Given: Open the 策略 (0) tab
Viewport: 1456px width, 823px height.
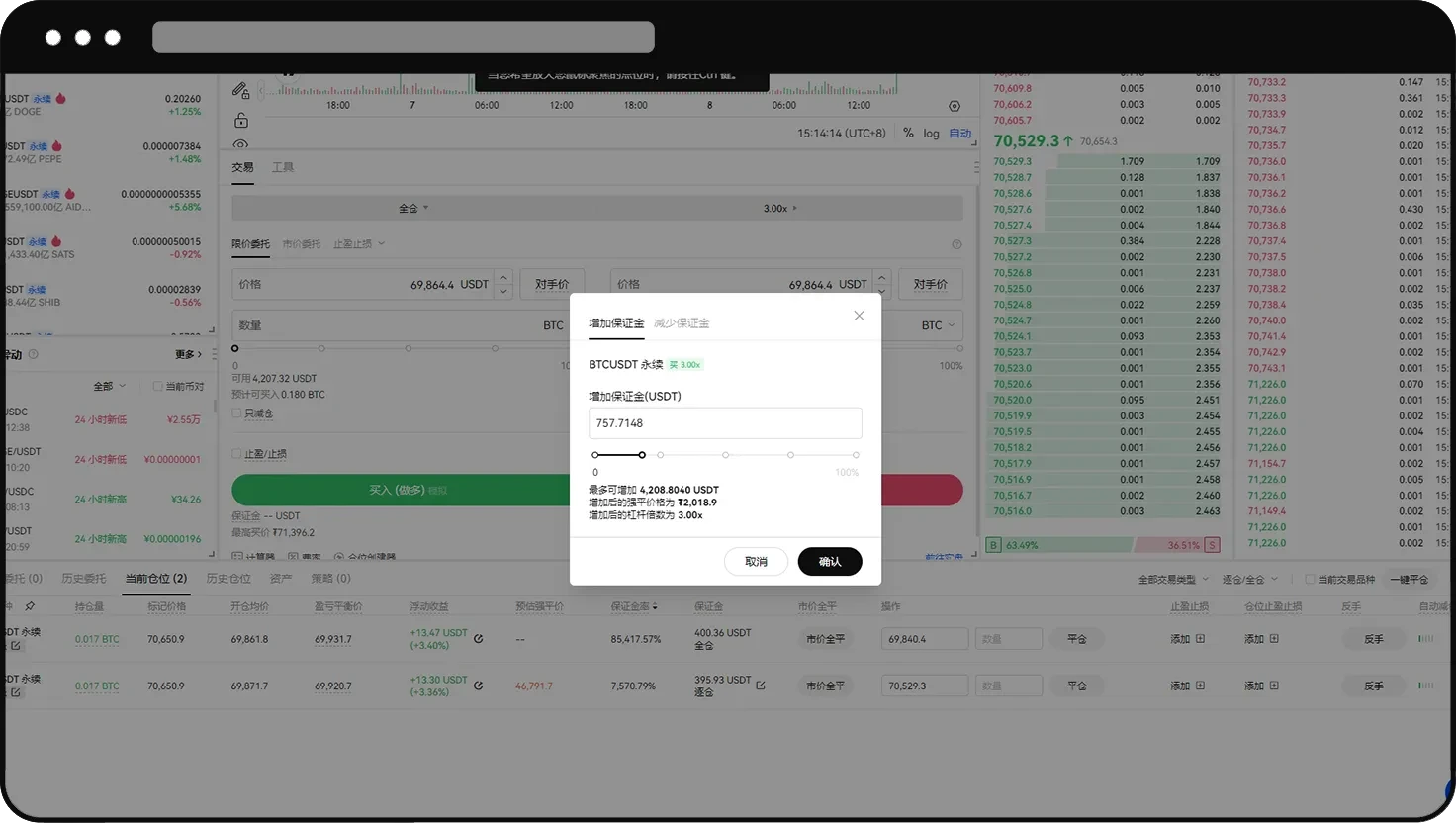Looking at the screenshot, I should [330, 579].
